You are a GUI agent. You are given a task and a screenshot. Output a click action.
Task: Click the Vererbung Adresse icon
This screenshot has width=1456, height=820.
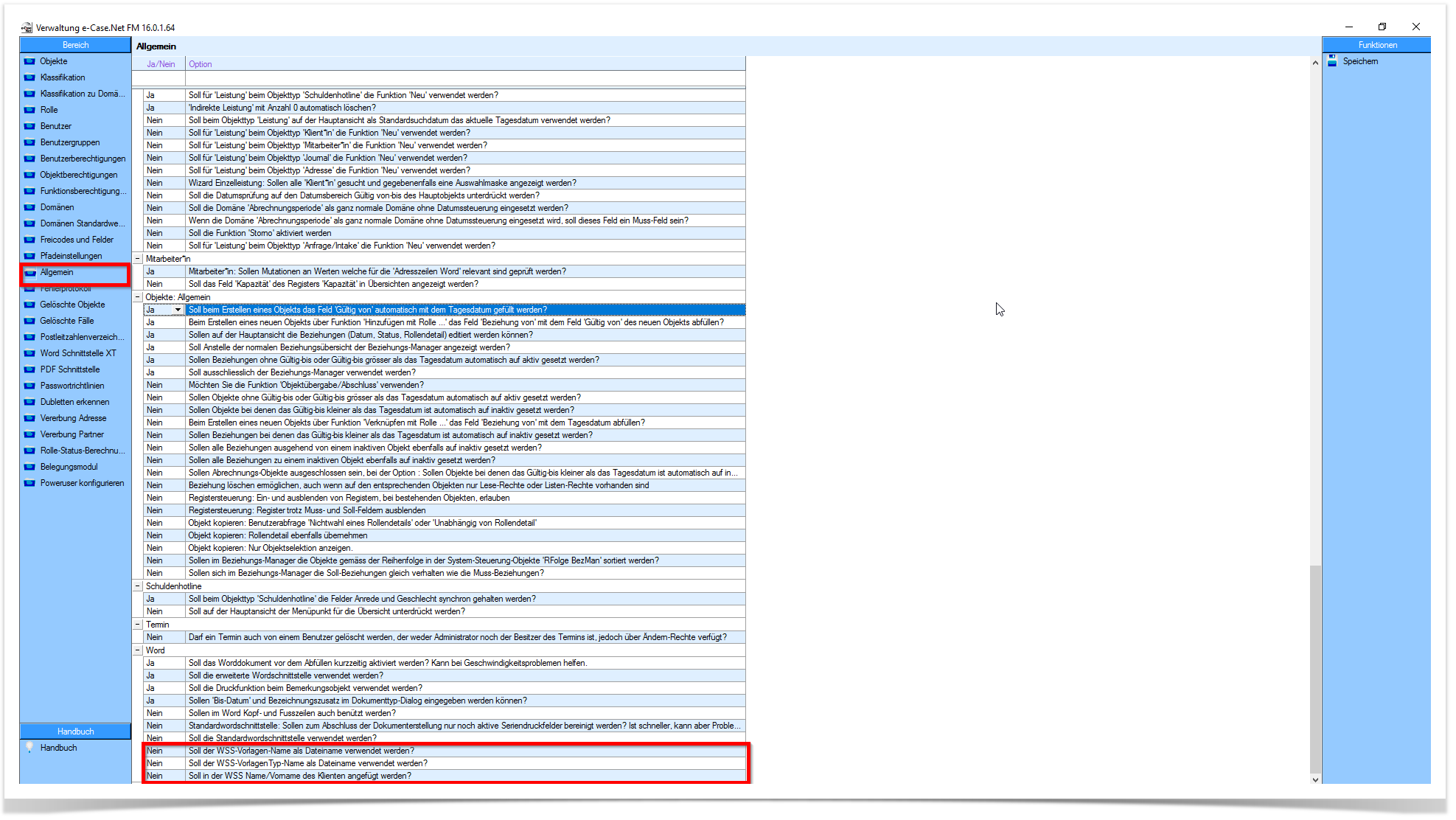tap(29, 418)
